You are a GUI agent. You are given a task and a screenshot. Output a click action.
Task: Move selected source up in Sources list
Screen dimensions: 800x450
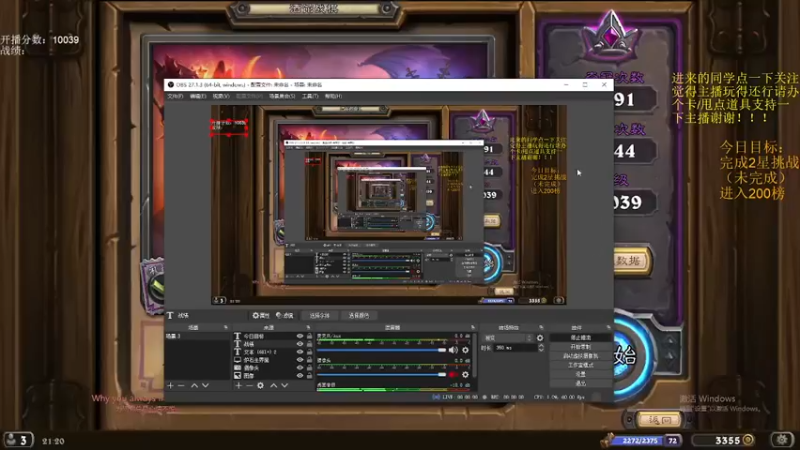273,386
